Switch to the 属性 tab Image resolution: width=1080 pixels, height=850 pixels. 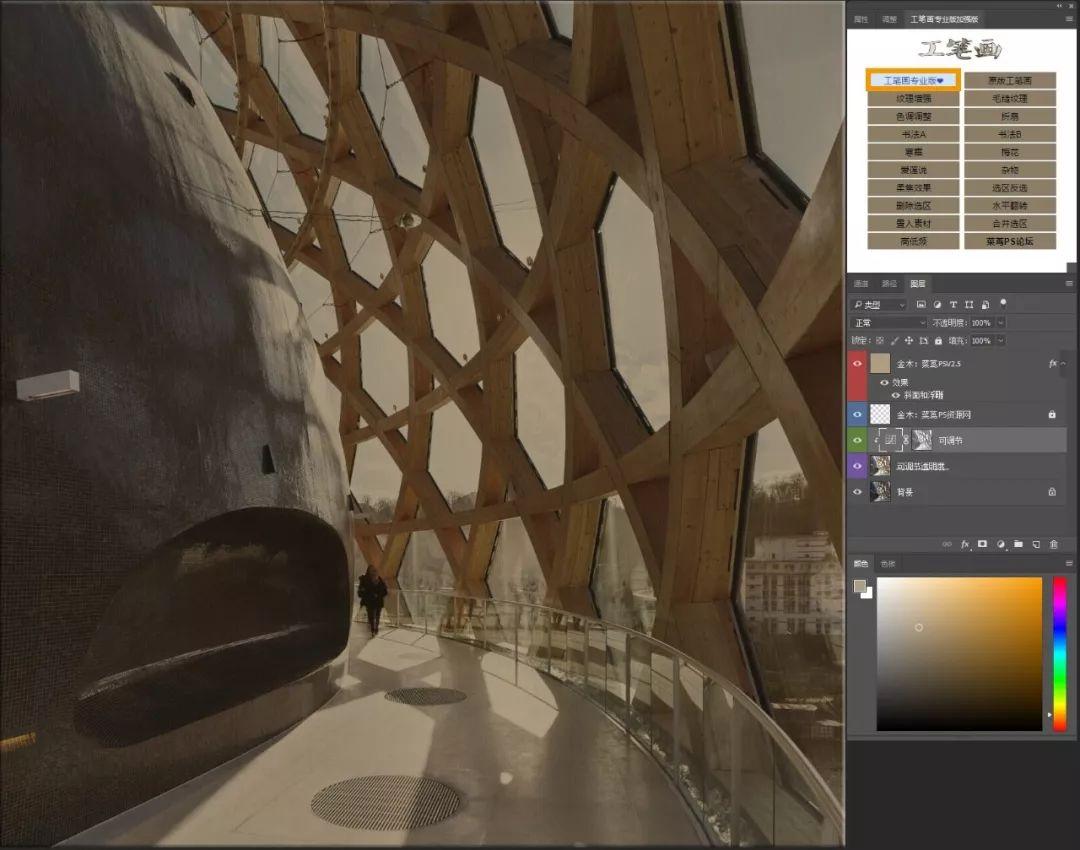861,19
